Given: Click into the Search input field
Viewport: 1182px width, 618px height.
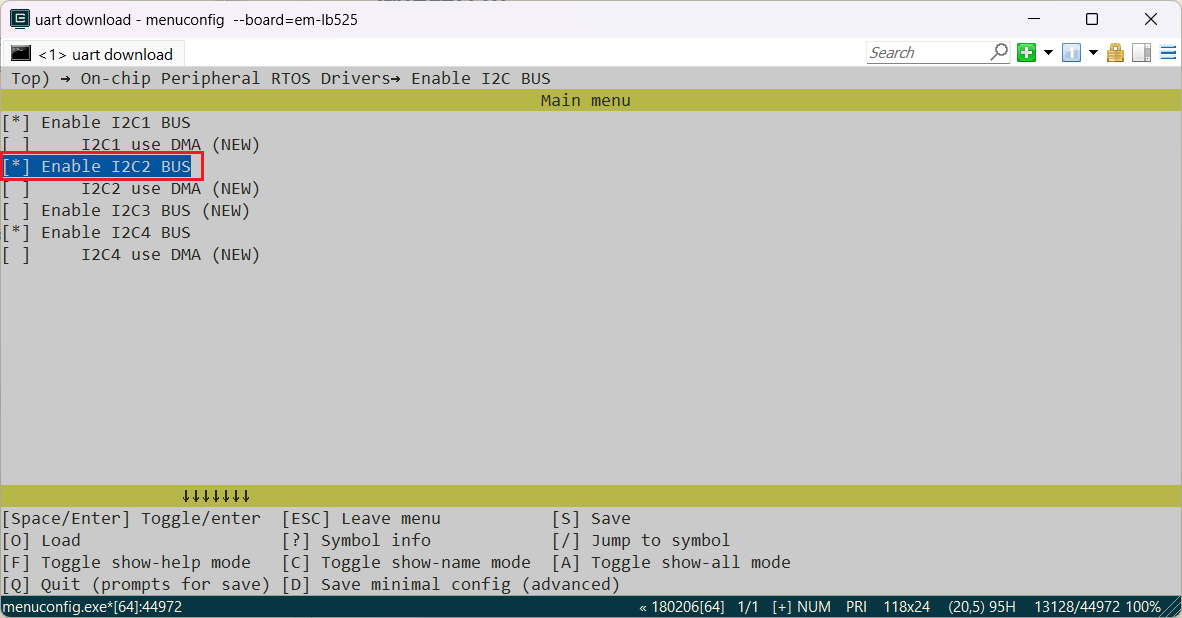Looking at the screenshot, I should click(x=925, y=52).
